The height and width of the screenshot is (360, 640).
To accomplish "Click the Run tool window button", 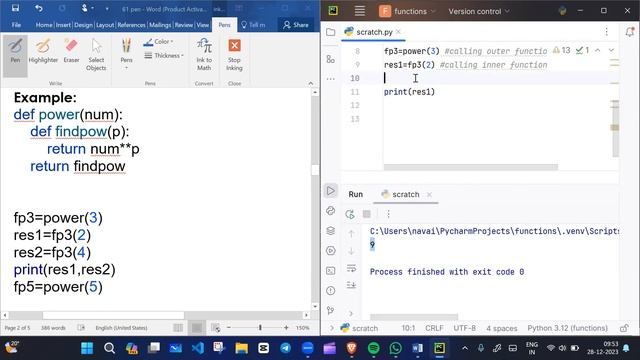I will click(331, 191).
